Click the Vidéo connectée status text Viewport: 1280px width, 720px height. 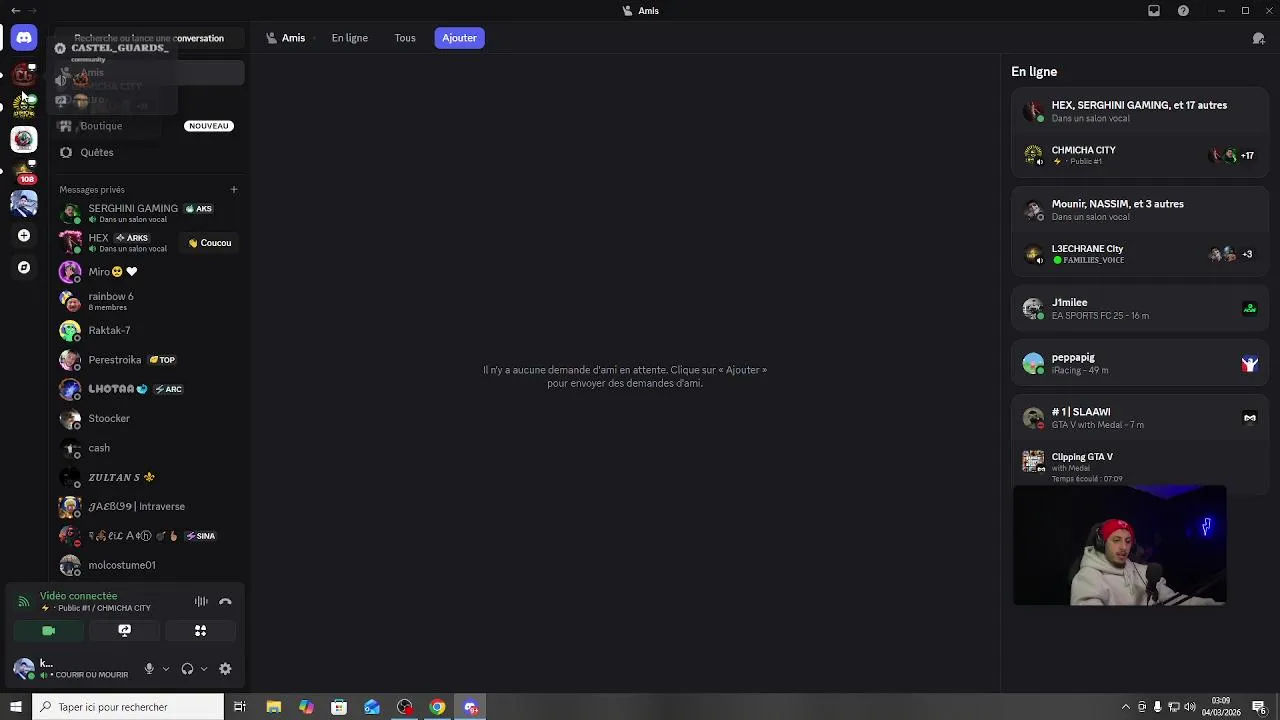click(x=79, y=596)
